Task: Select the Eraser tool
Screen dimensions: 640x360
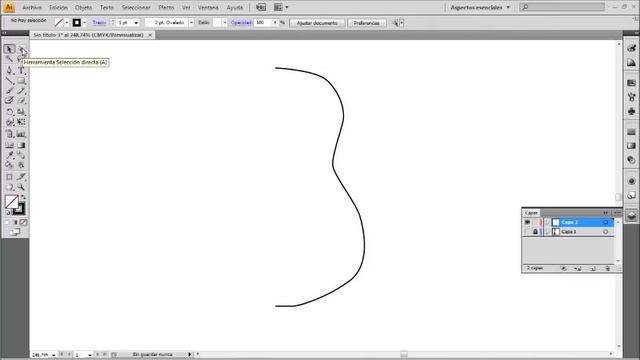Action: pos(21,100)
